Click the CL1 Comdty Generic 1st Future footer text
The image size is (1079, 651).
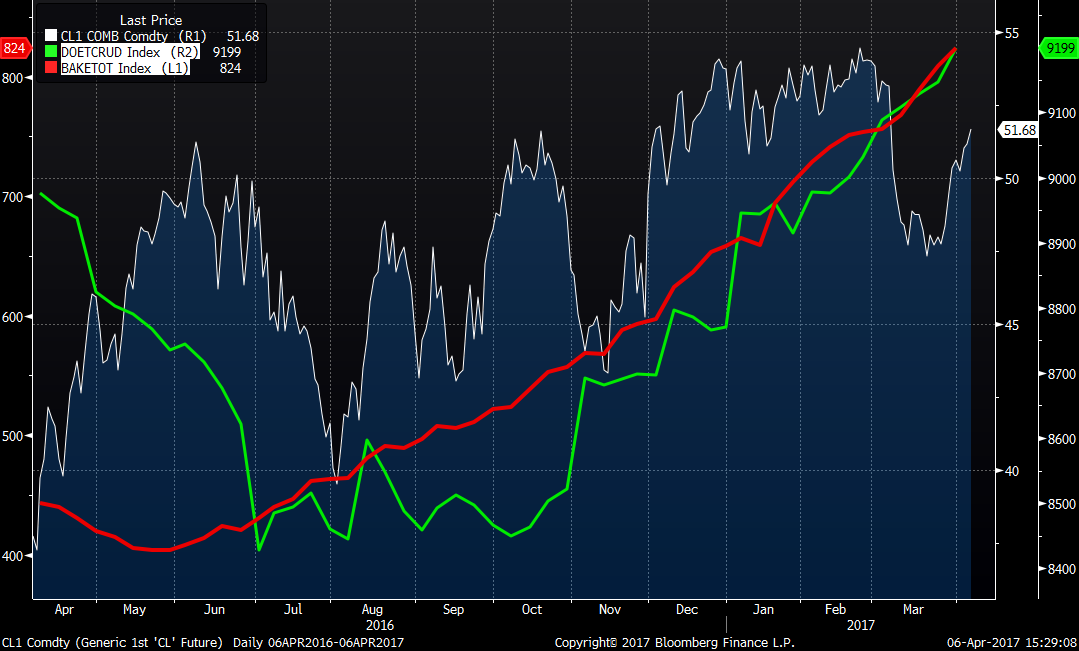tap(114, 642)
